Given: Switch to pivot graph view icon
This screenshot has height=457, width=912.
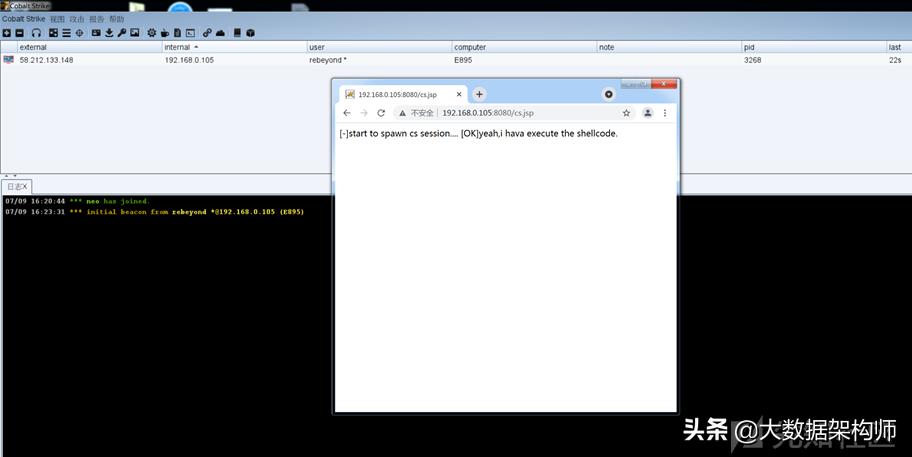Looking at the screenshot, I should point(54,33).
